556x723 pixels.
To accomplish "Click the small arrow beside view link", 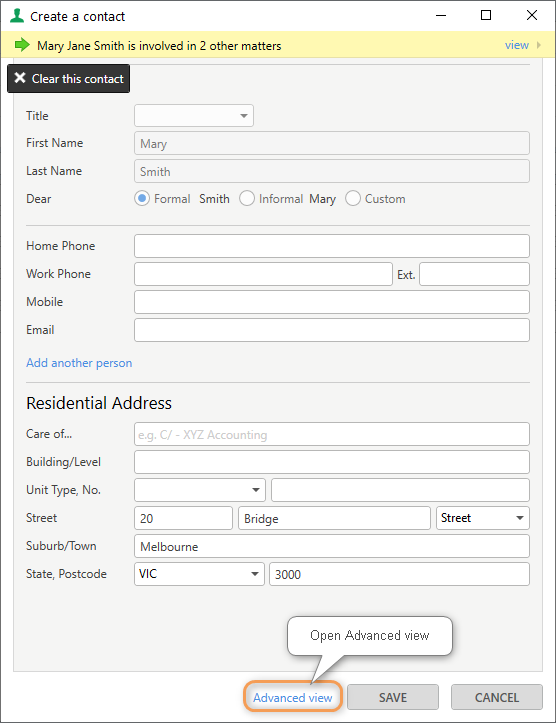I will pos(538,45).
